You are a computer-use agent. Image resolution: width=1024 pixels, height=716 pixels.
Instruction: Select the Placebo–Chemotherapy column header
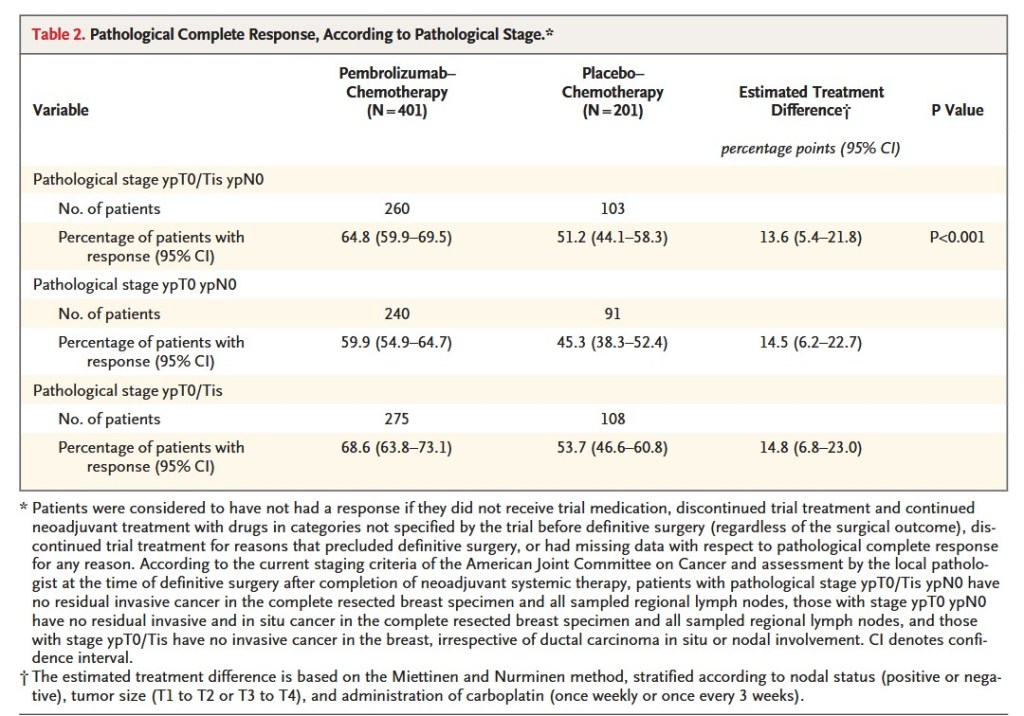pyautogui.click(x=612, y=92)
